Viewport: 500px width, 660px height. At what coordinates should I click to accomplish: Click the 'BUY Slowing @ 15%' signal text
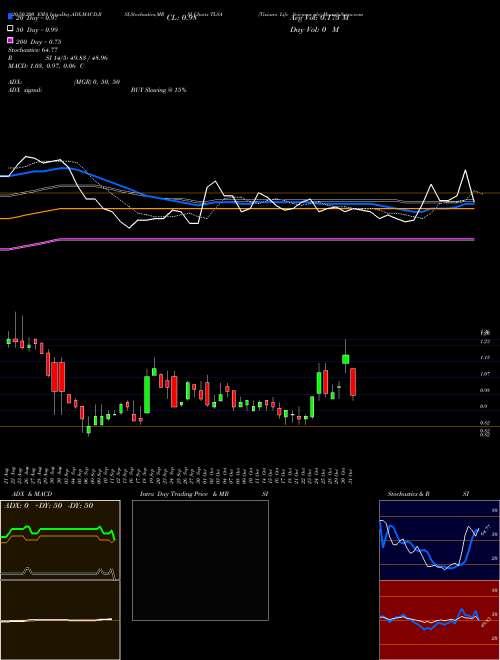click(x=159, y=90)
